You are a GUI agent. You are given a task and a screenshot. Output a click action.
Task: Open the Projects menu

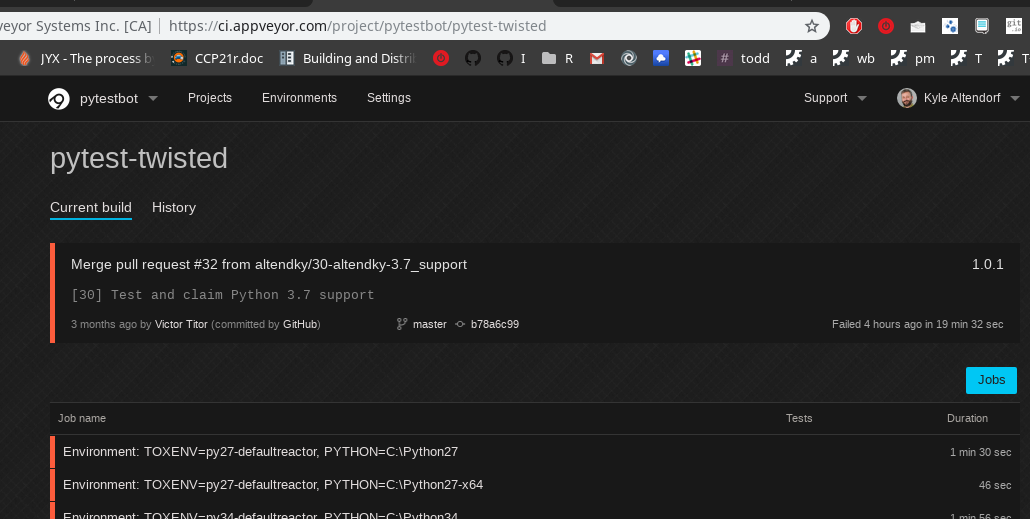tap(210, 98)
